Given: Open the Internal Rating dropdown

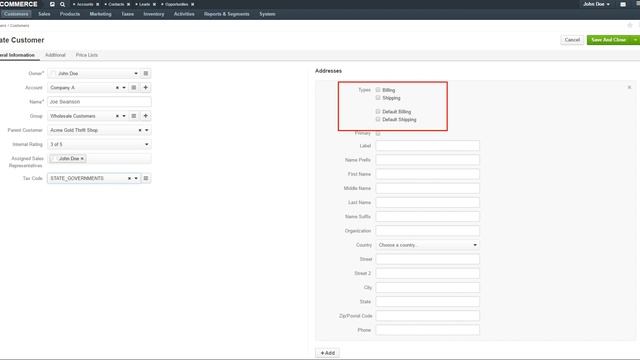Looking at the screenshot, I should pos(99,144).
